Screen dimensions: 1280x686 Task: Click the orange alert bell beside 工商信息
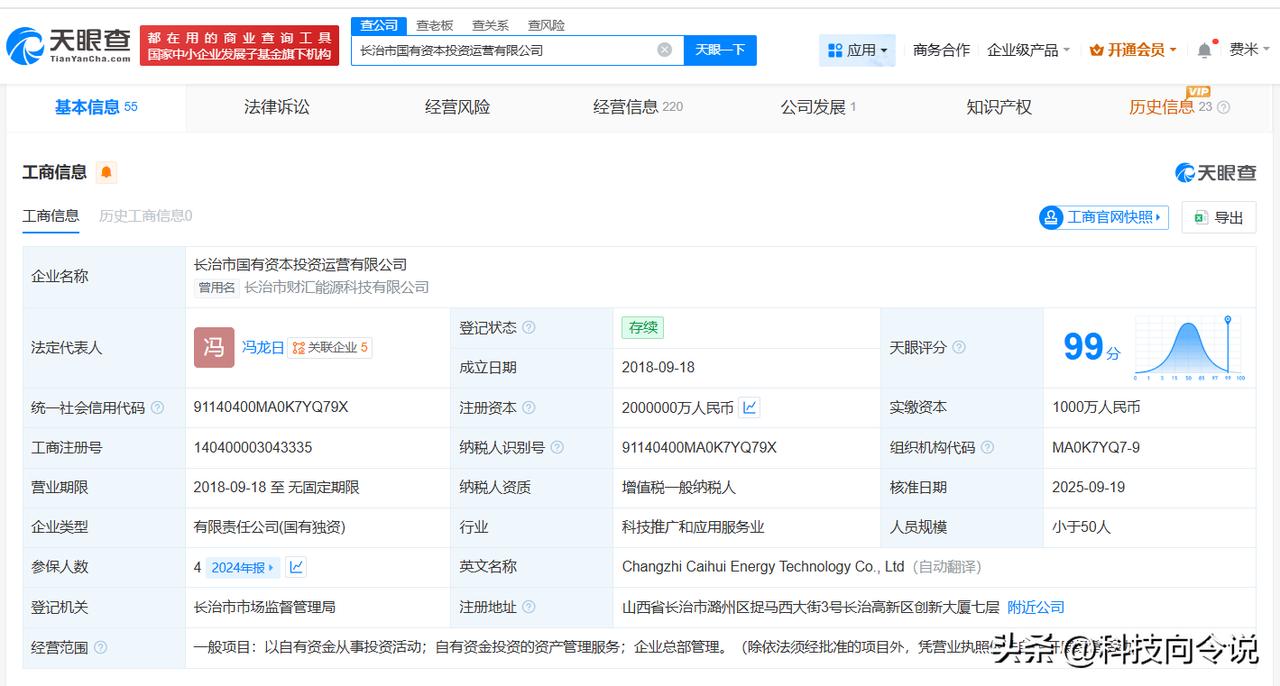click(106, 172)
